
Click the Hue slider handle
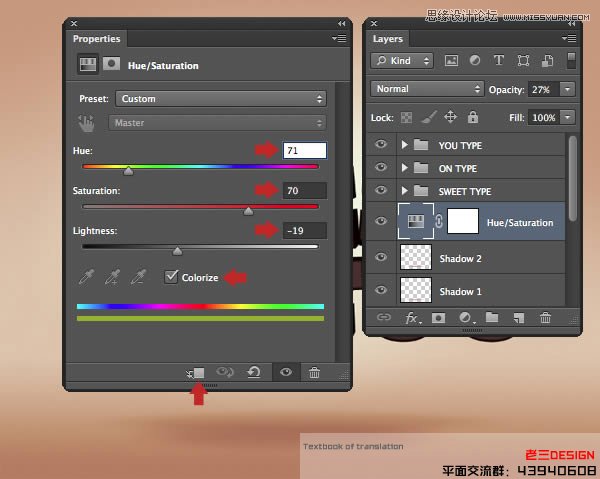tap(128, 171)
